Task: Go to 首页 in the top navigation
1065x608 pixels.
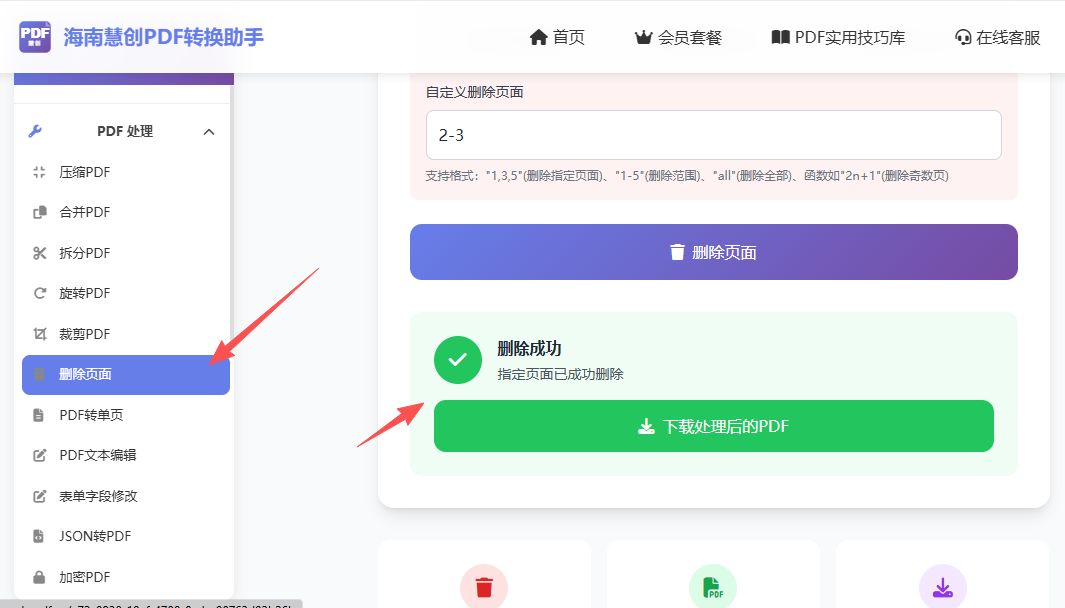Action: (557, 37)
